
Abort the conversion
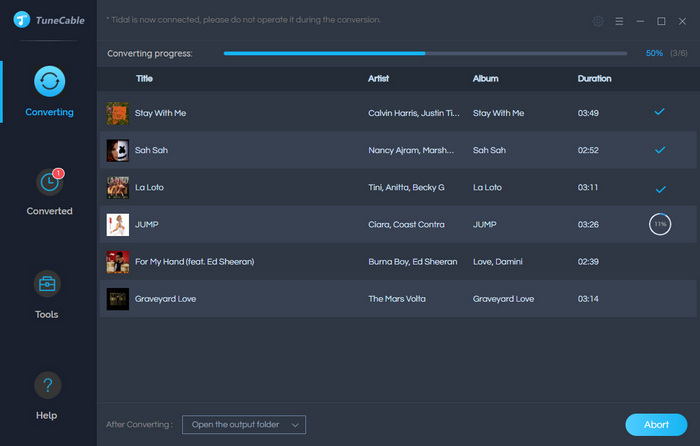656,425
